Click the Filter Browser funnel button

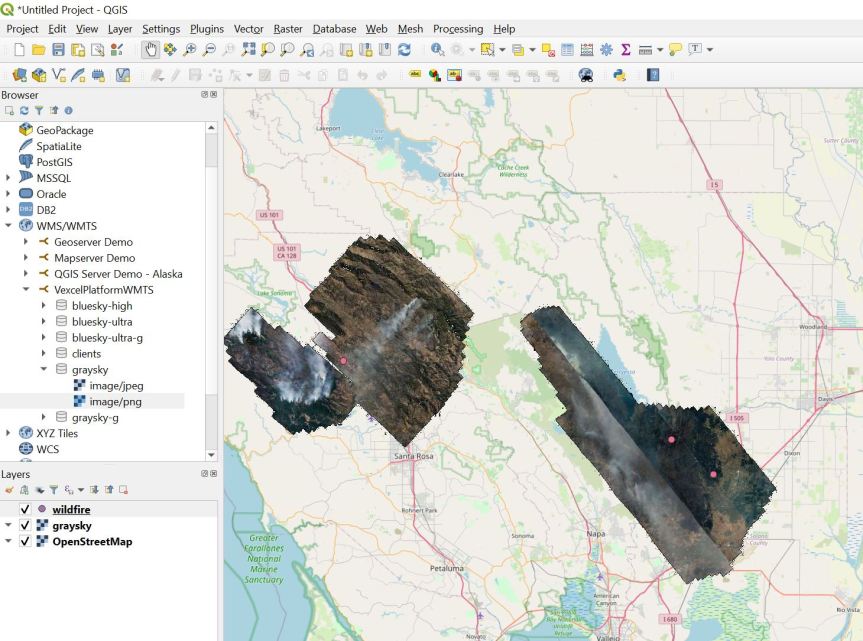pos(39,109)
